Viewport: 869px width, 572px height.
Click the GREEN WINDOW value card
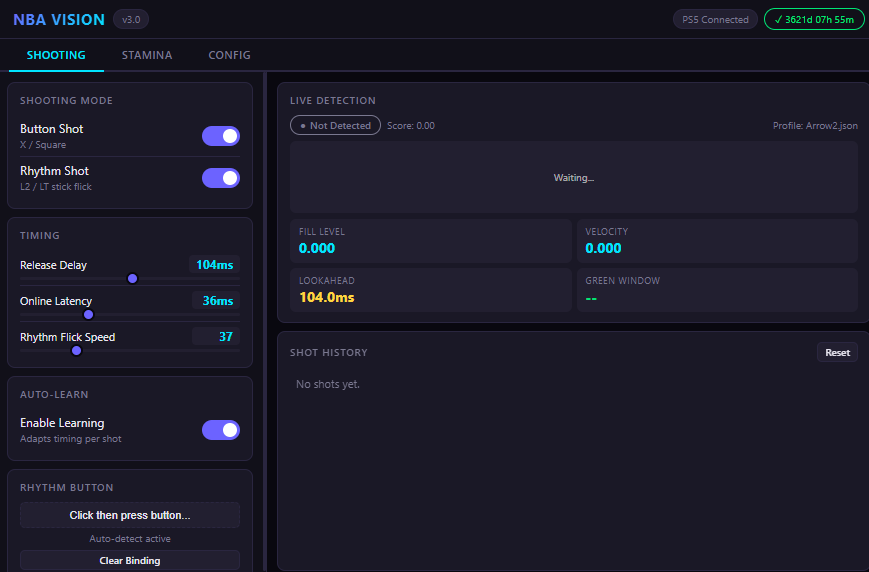click(717, 290)
